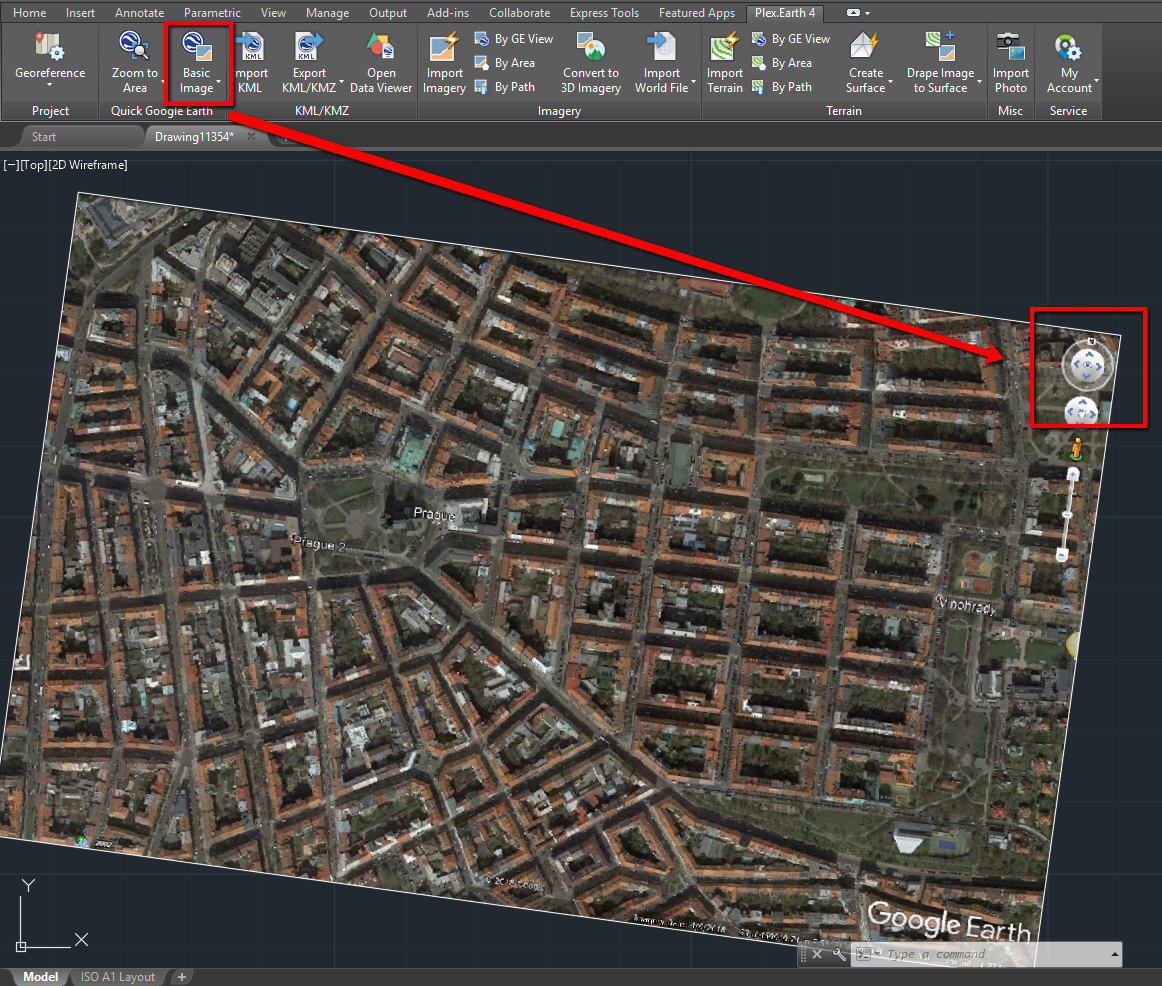Switch to the Home ribbon tab
This screenshot has height=986, width=1162.
(29, 12)
